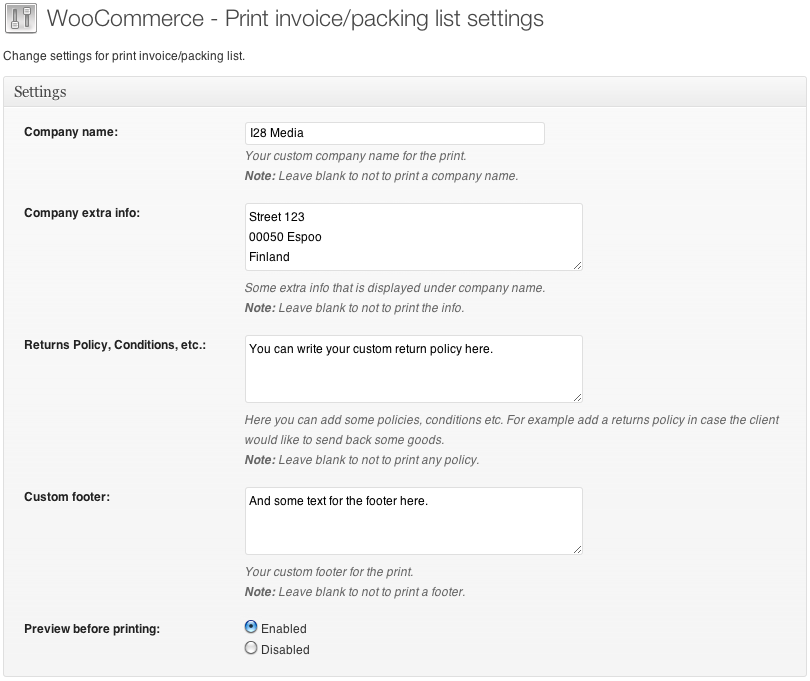Click the 'Company name:' label
The width and height of the screenshot is (810, 681).
click(71, 132)
